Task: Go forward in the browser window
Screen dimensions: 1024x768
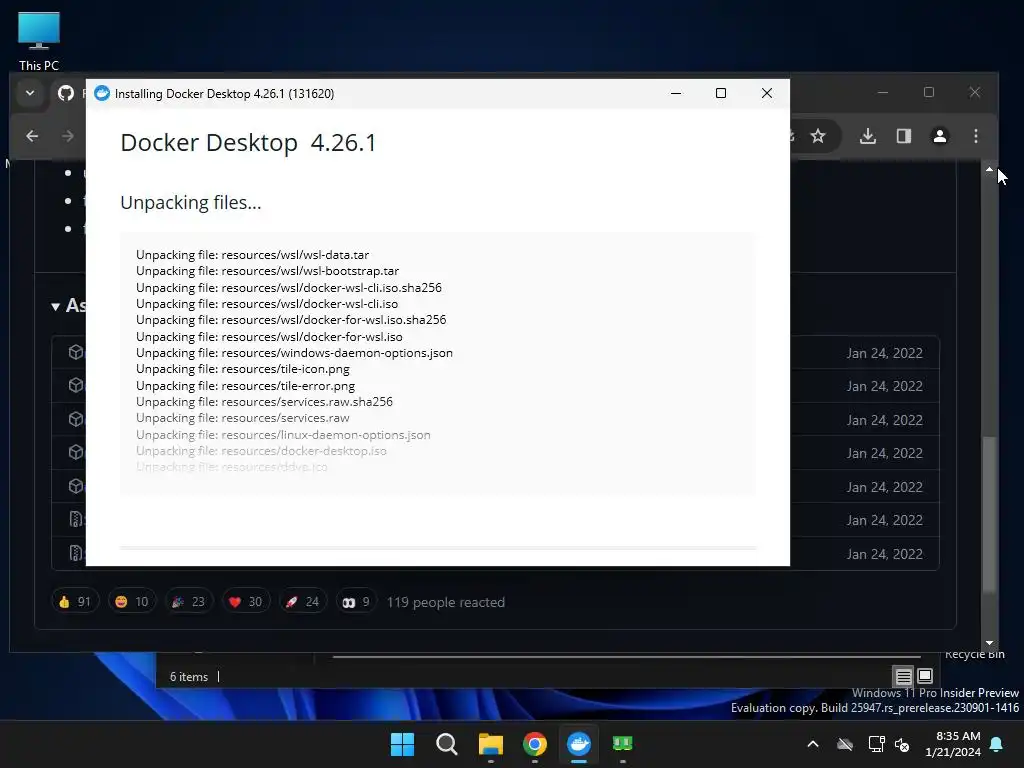Action: coord(67,136)
